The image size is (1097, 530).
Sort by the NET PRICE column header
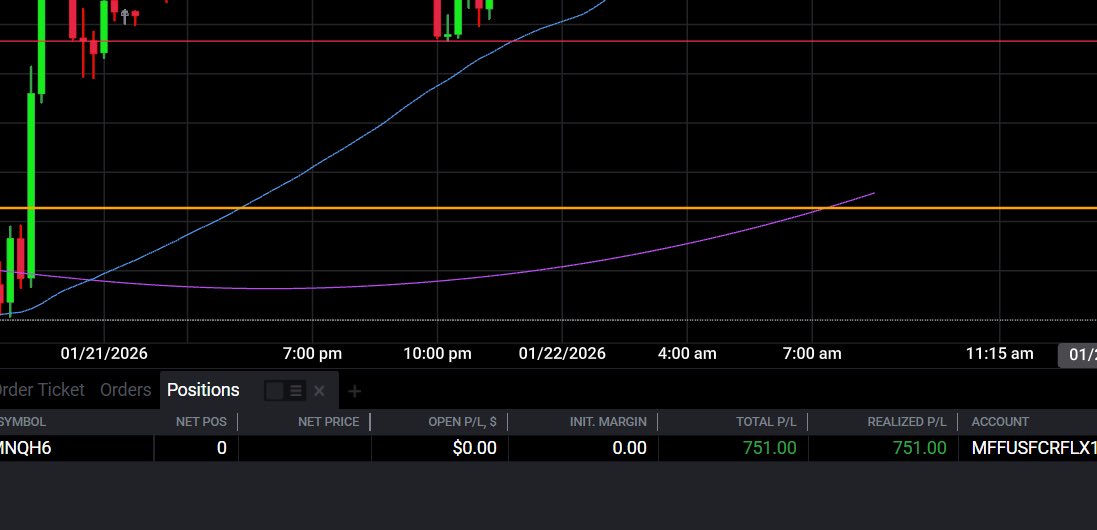328,422
